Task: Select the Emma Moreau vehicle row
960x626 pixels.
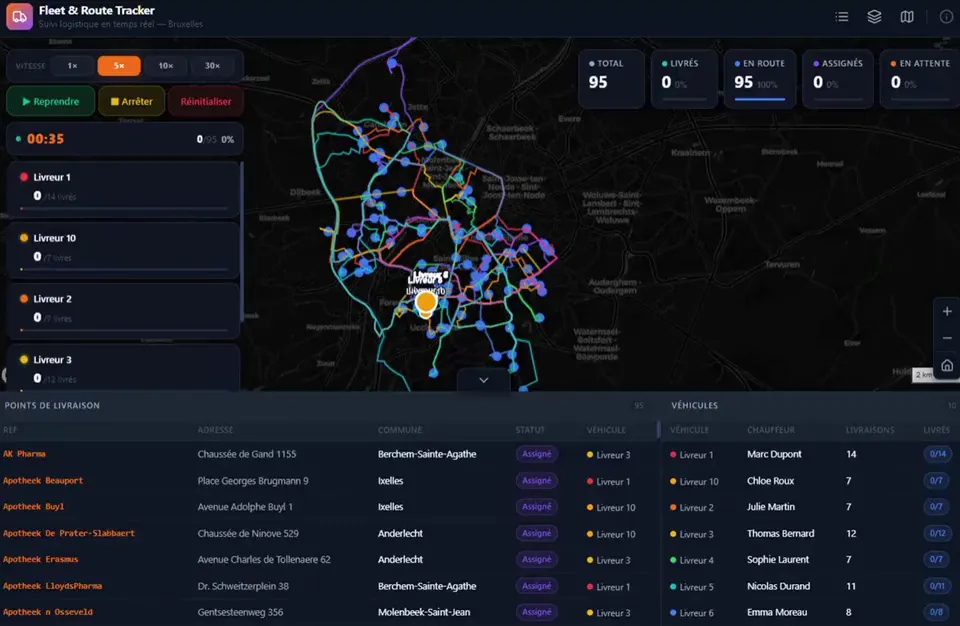Action: (x=811, y=613)
